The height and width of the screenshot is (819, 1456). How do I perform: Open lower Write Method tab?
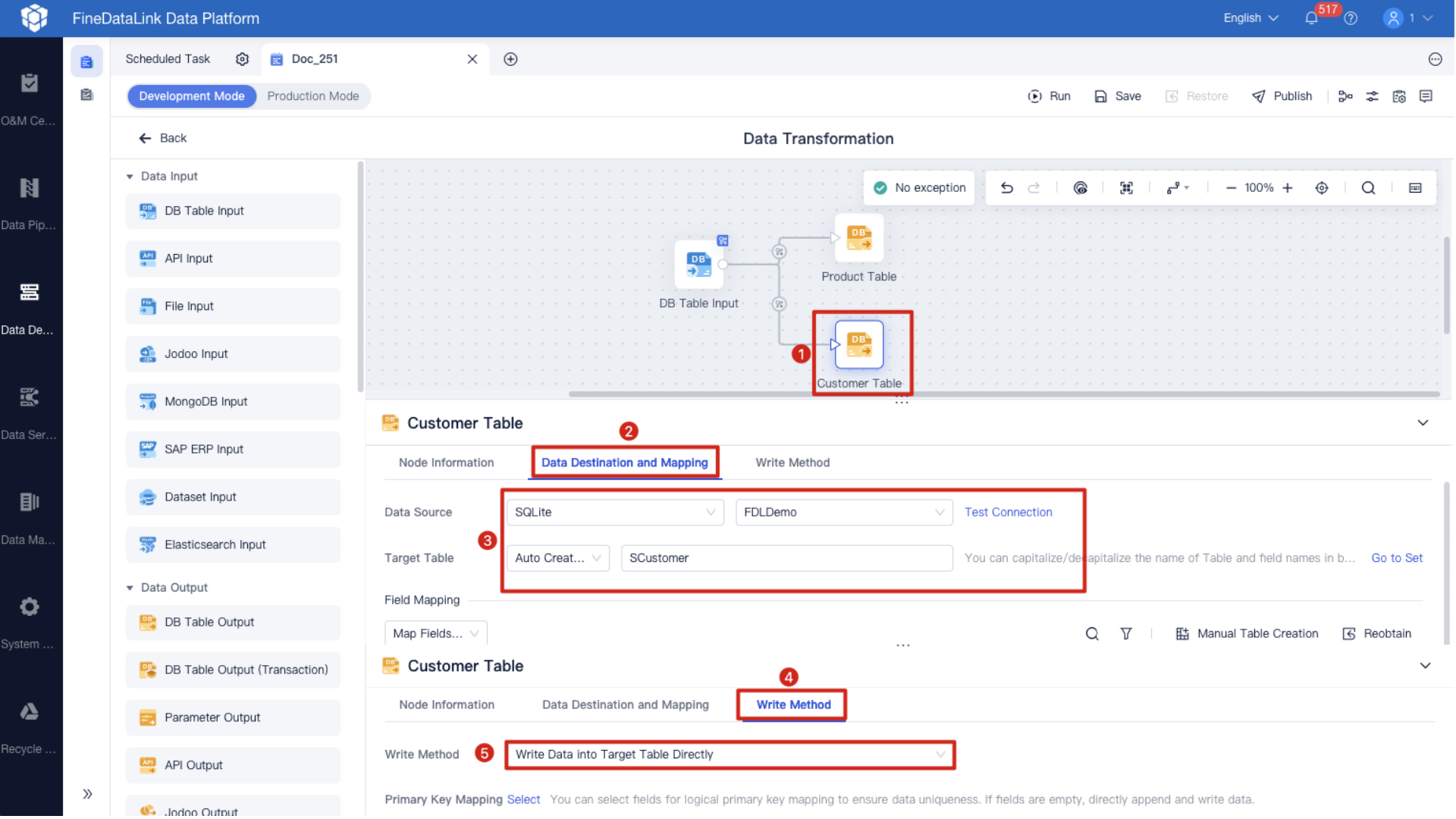click(x=793, y=705)
